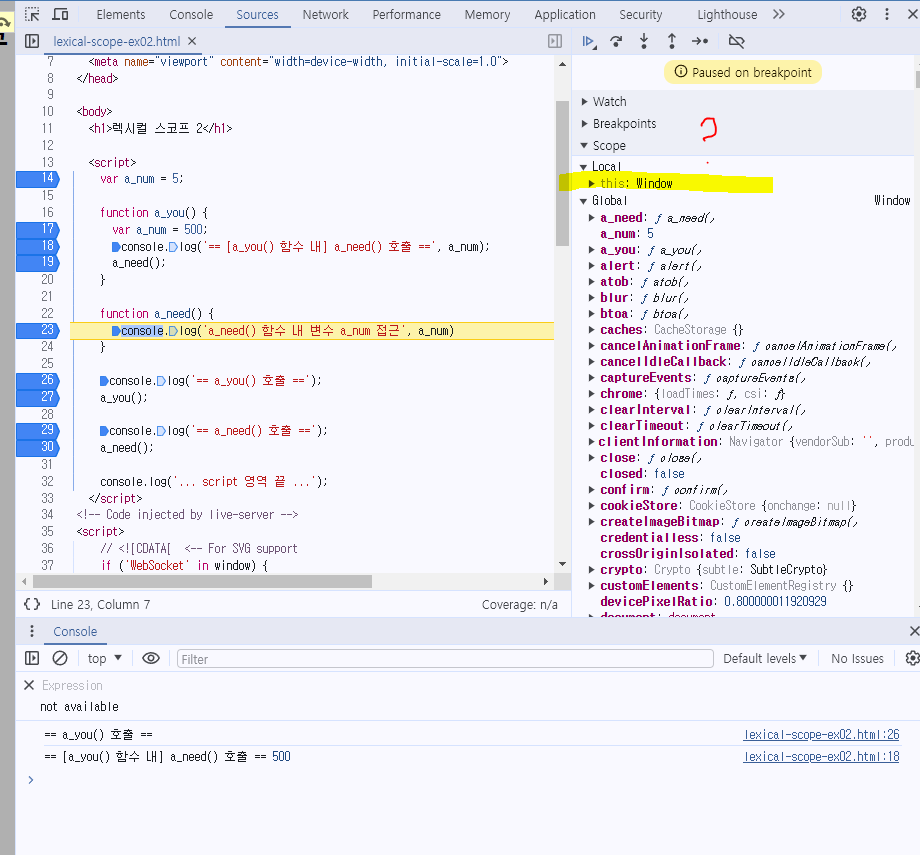Open source link lexical-scope-ex02.html:18
Viewport: 920px width, 855px height.
(x=821, y=757)
